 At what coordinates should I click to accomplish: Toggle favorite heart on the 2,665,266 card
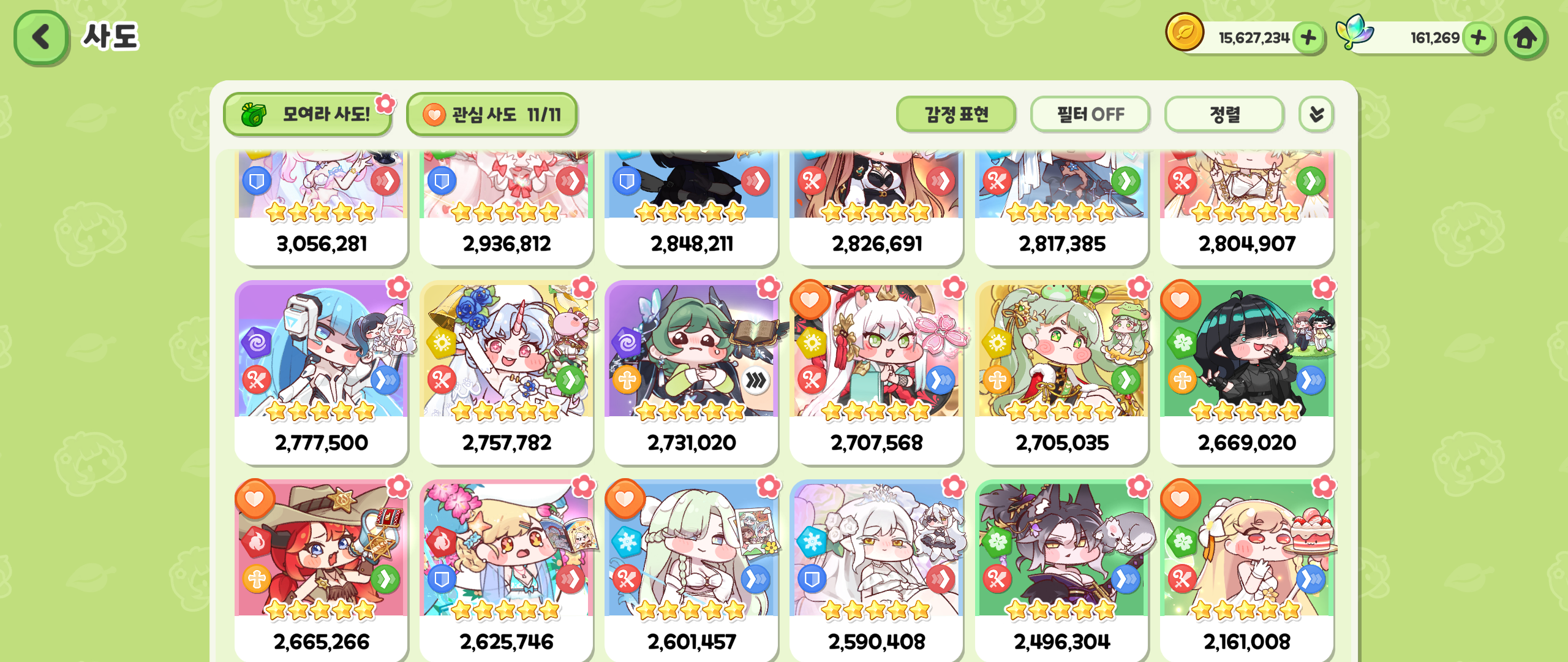click(254, 499)
